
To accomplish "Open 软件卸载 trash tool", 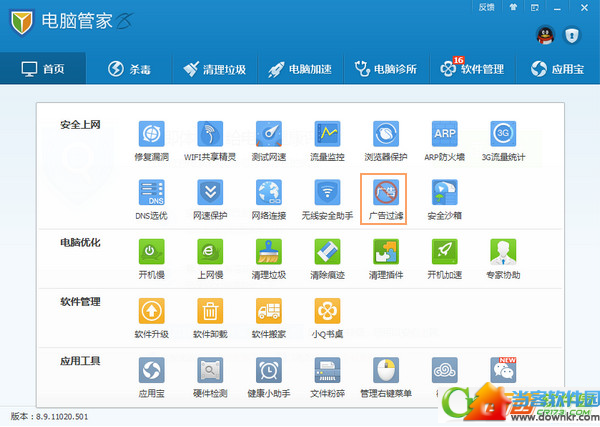I will (210, 318).
